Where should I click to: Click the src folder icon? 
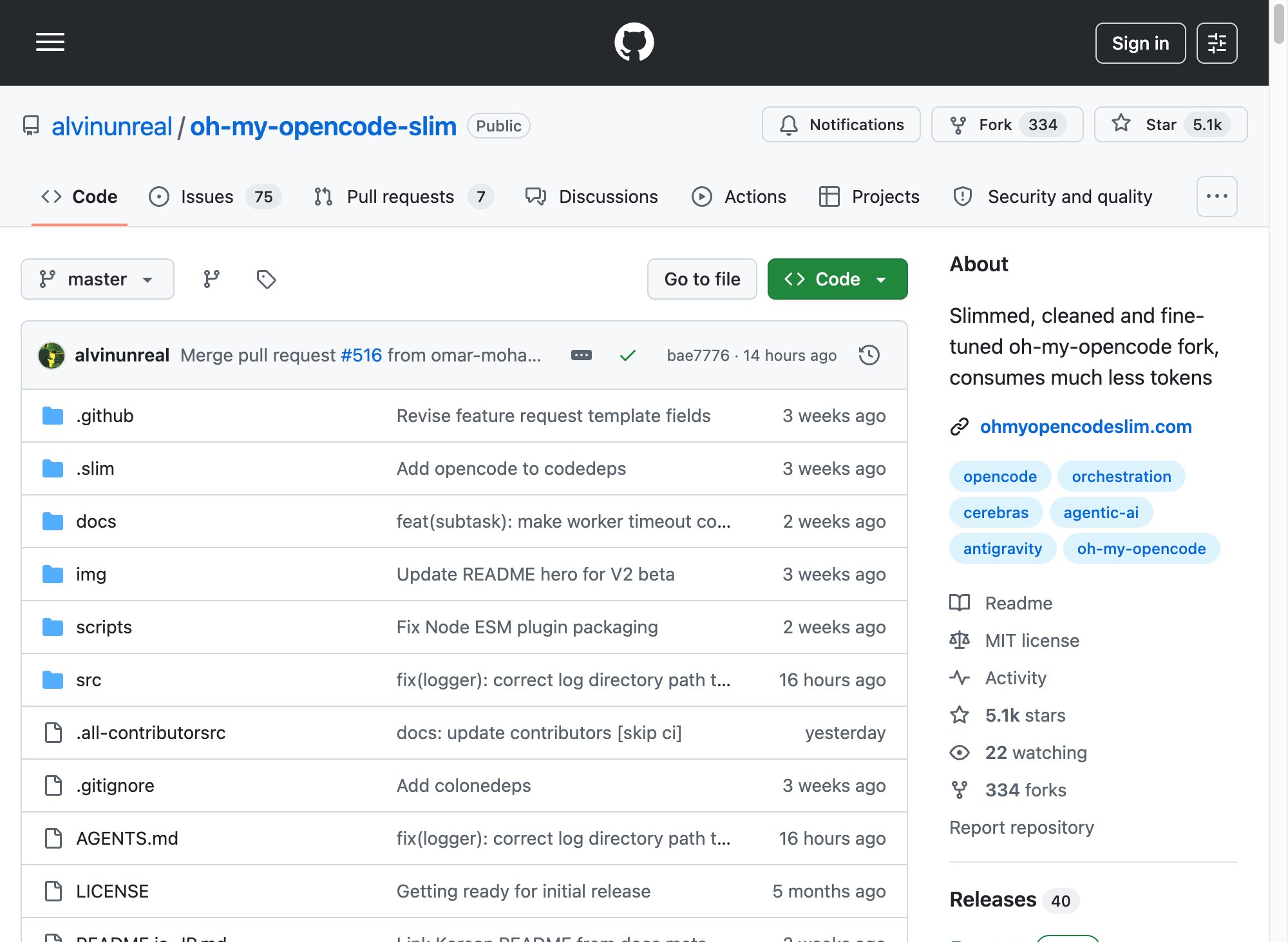tap(53, 680)
